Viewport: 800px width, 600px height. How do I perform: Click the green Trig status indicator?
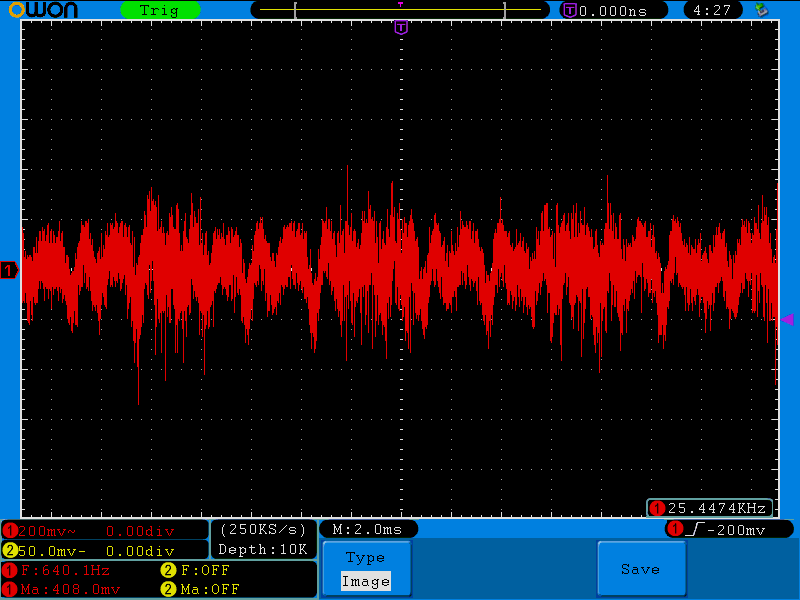pyautogui.click(x=159, y=10)
